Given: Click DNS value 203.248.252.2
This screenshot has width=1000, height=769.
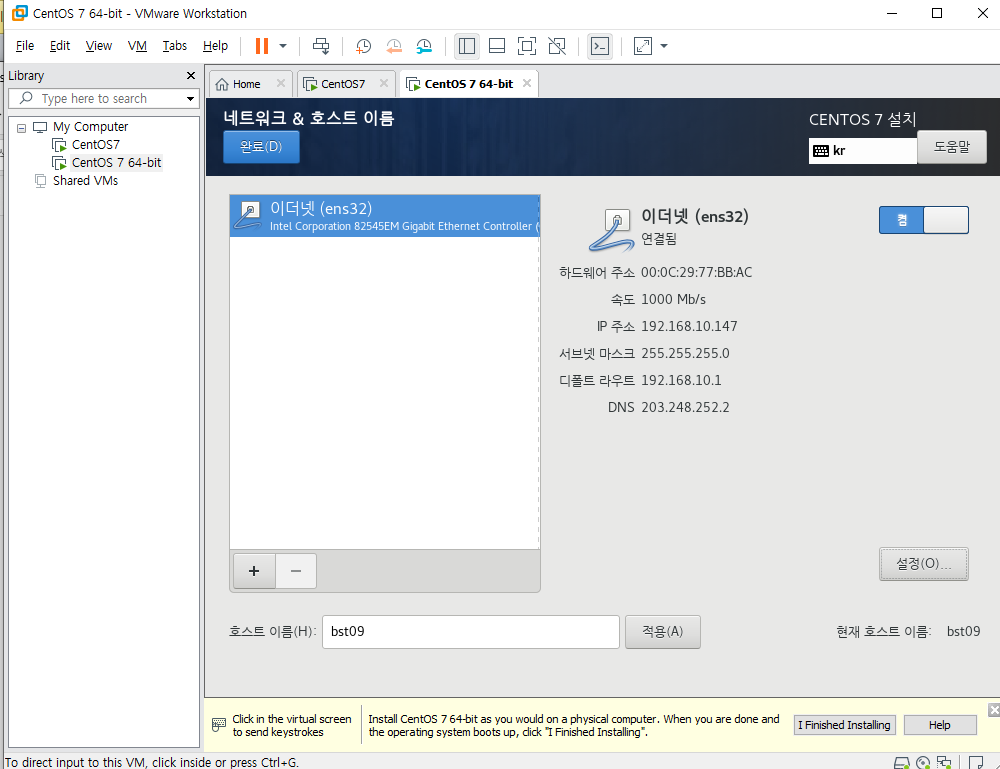Looking at the screenshot, I should click(686, 407).
